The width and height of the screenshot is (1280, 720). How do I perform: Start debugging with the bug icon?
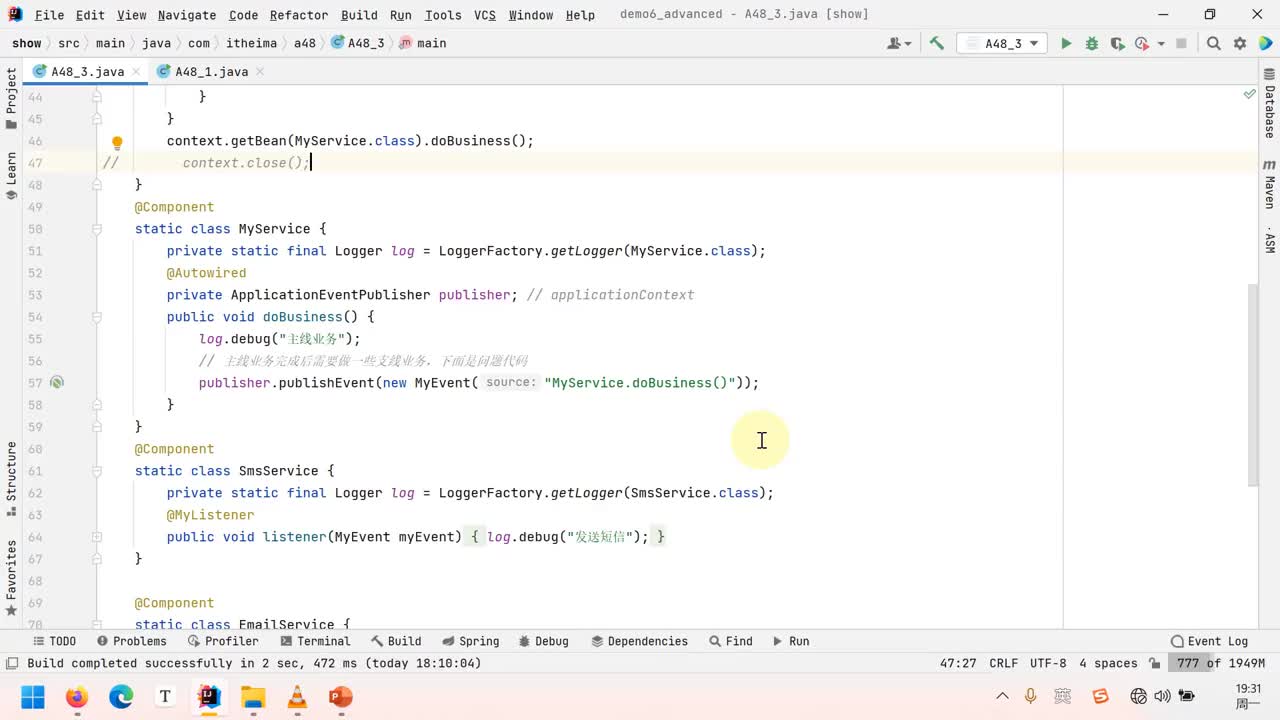(x=1092, y=43)
